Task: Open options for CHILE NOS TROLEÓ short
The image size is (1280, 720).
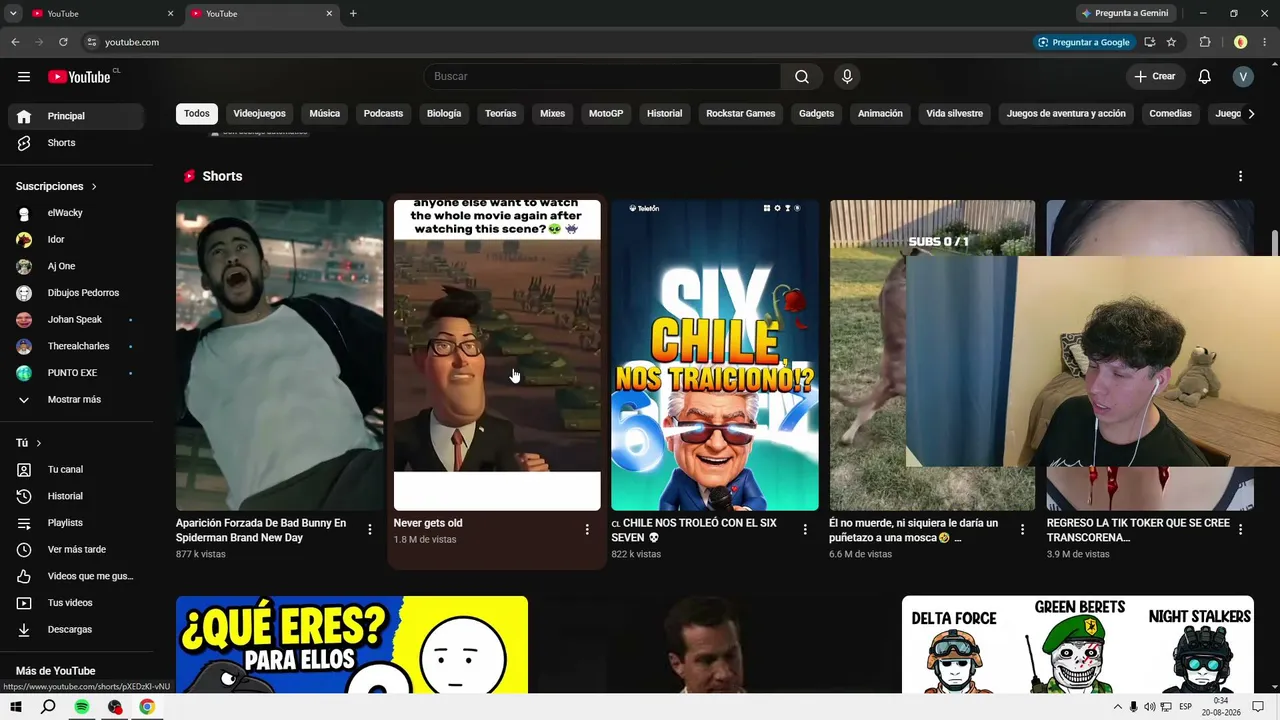Action: click(x=805, y=530)
